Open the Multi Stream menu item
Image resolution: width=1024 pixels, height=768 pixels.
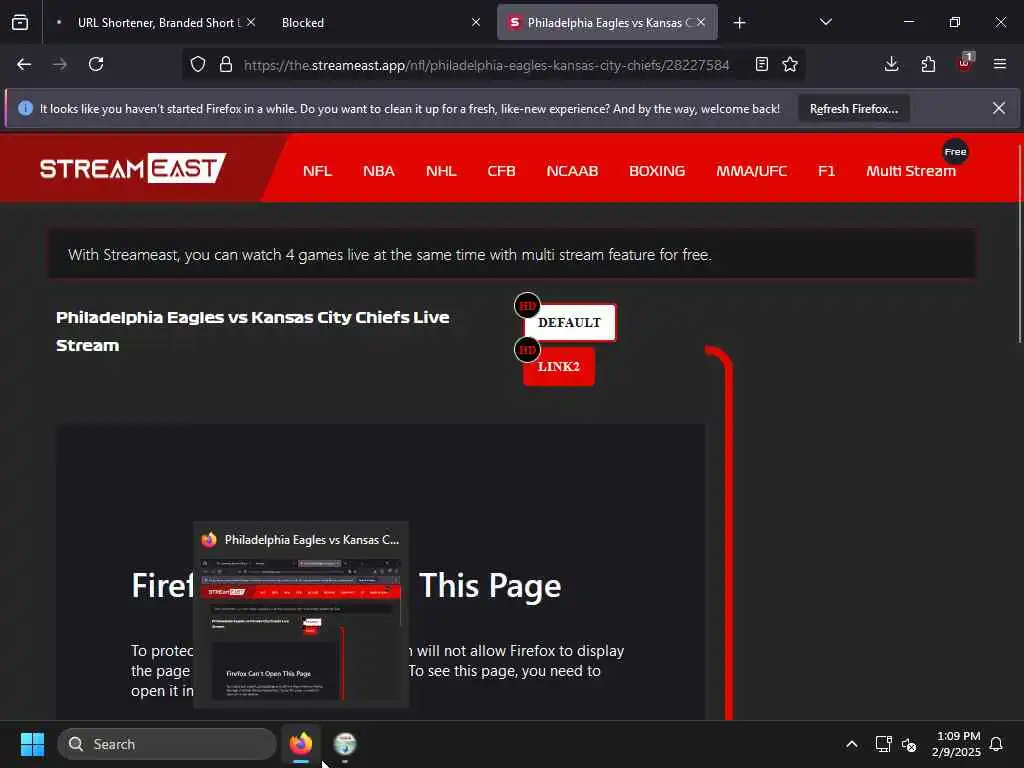(x=911, y=171)
